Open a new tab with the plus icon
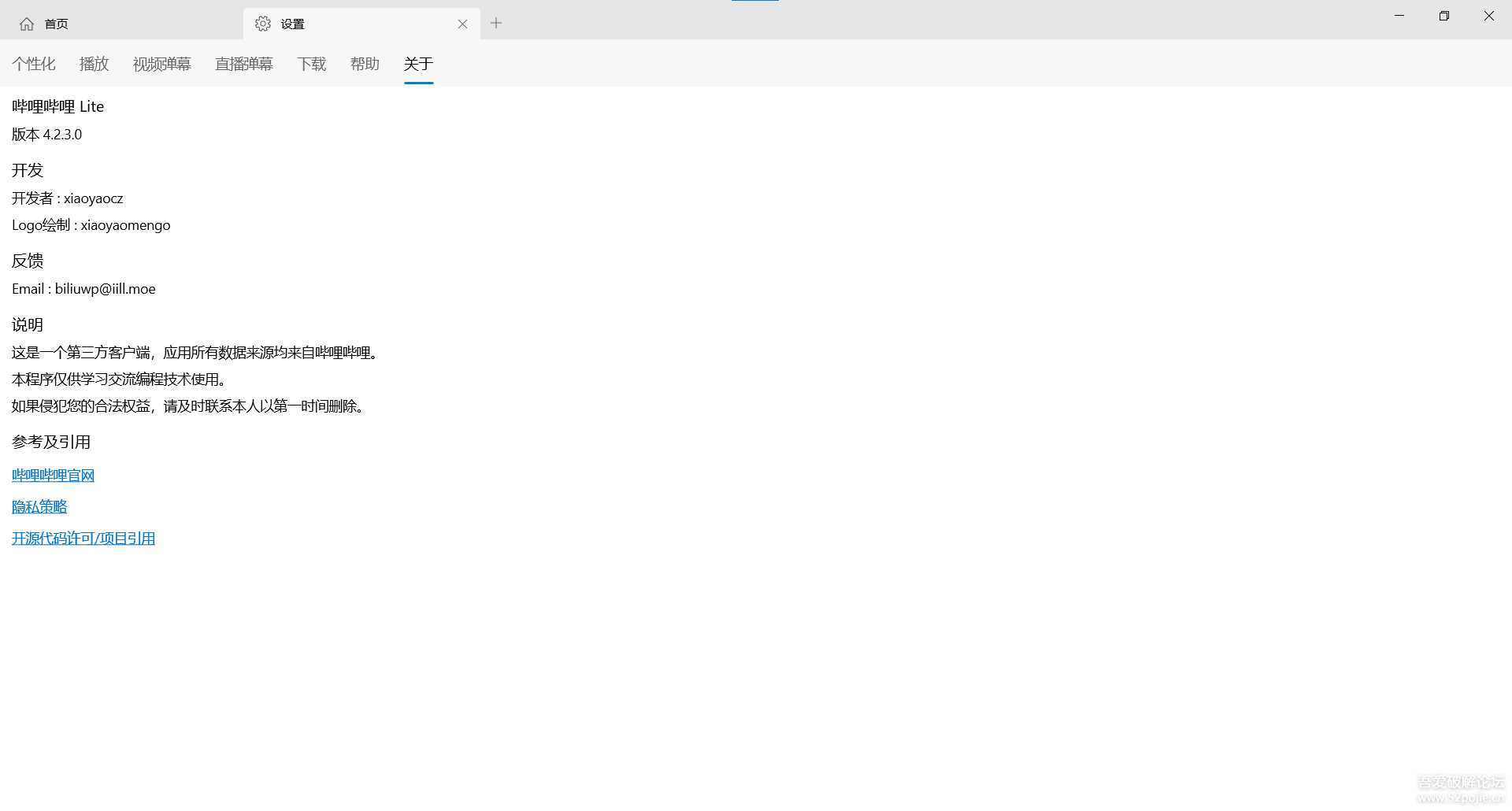Viewport: 1512px width, 811px height. click(x=496, y=24)
